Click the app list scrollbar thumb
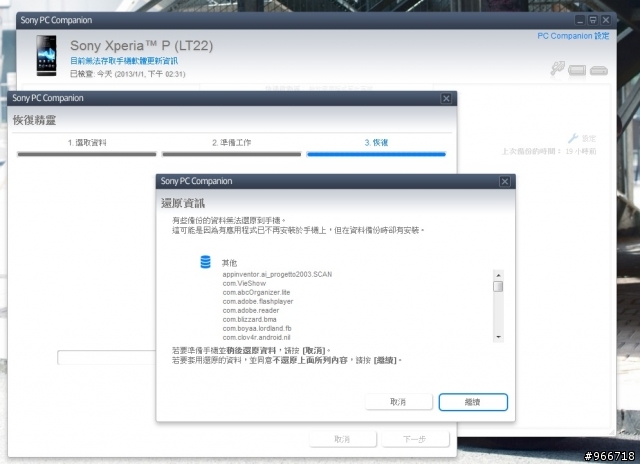Image resolution: width=640 pixels, height=464 pixels. click(498, 286)
